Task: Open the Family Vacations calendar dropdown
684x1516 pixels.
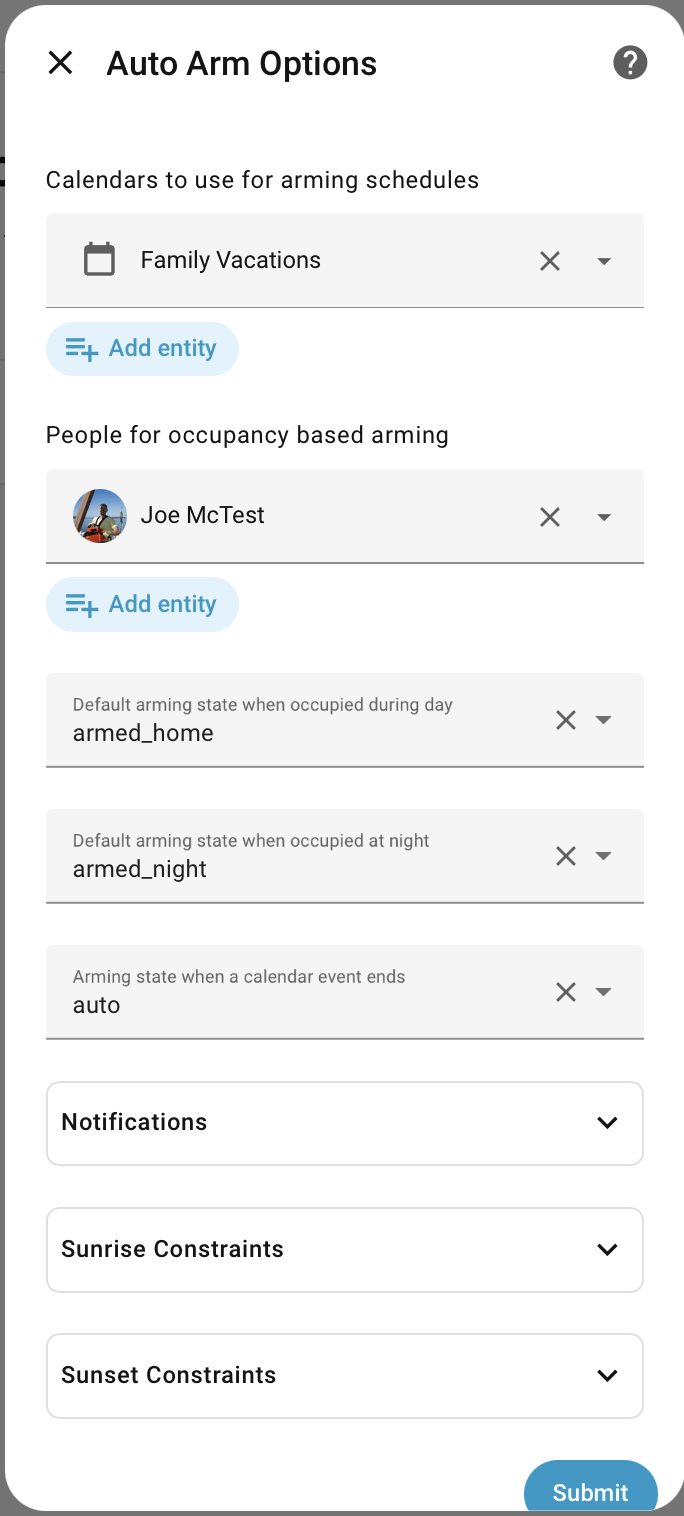Action: 604,260
